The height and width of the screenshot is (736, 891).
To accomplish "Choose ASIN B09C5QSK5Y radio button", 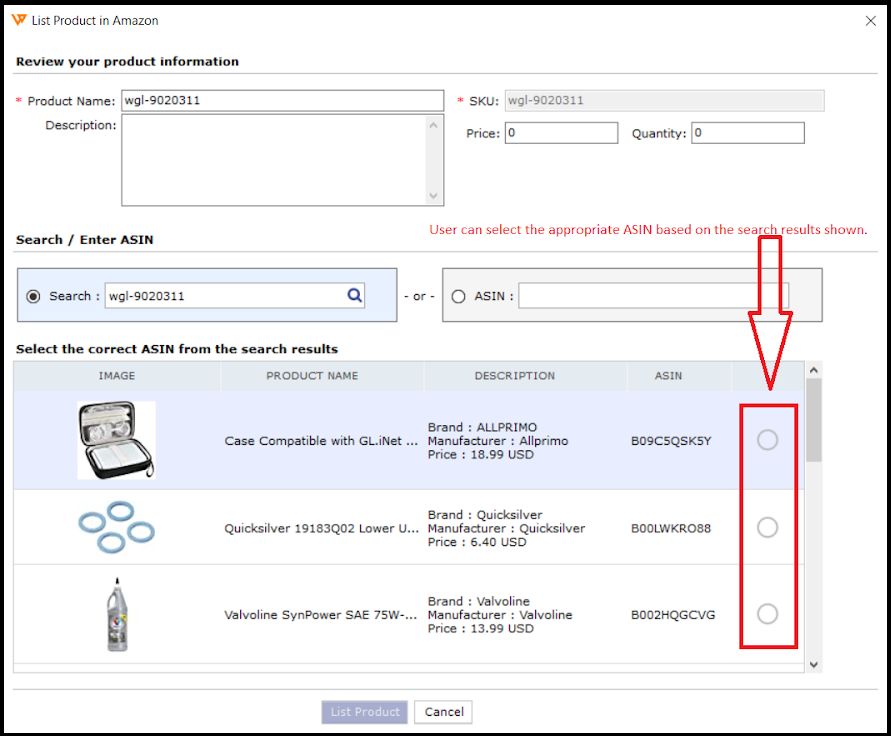I will [x=767, y=440].
